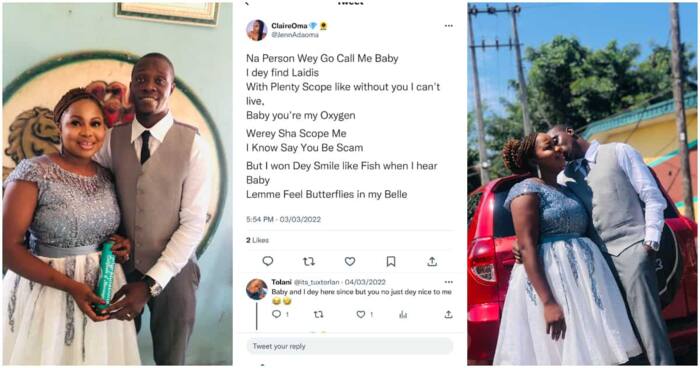The height and width of the screenshot is (368, 700).
Task: Share Tolani's reply
Action: click(448, 314)
